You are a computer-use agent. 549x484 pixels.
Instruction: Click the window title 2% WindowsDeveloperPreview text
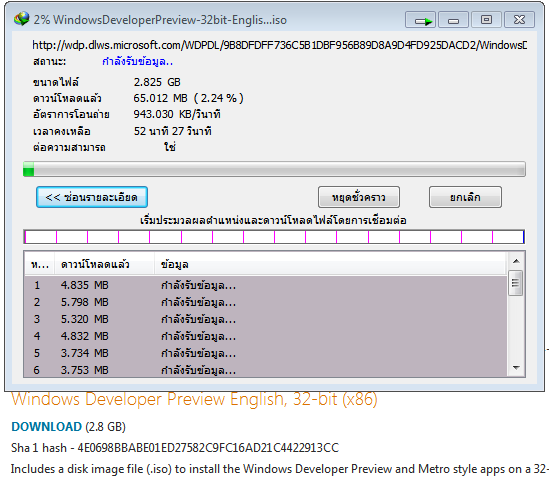pyautogui.click(x=160, y=20)
